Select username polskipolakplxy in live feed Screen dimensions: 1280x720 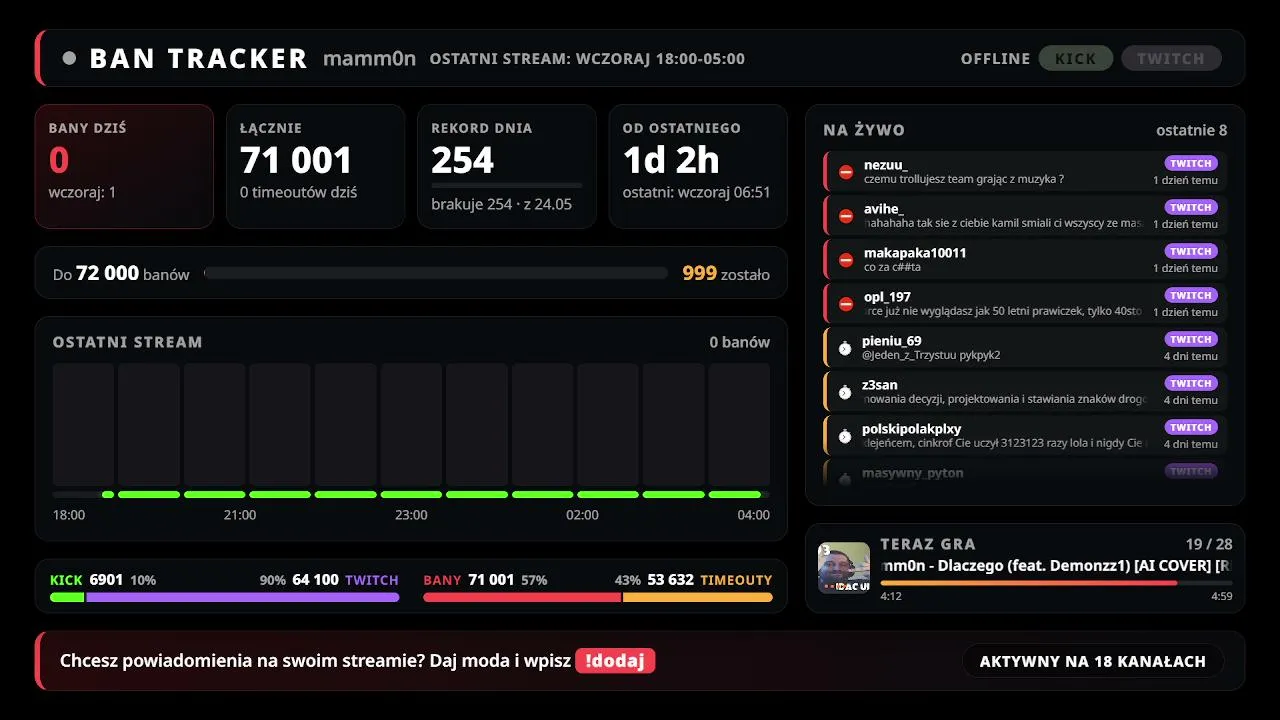pyautogui.click(x=911, y=429)
